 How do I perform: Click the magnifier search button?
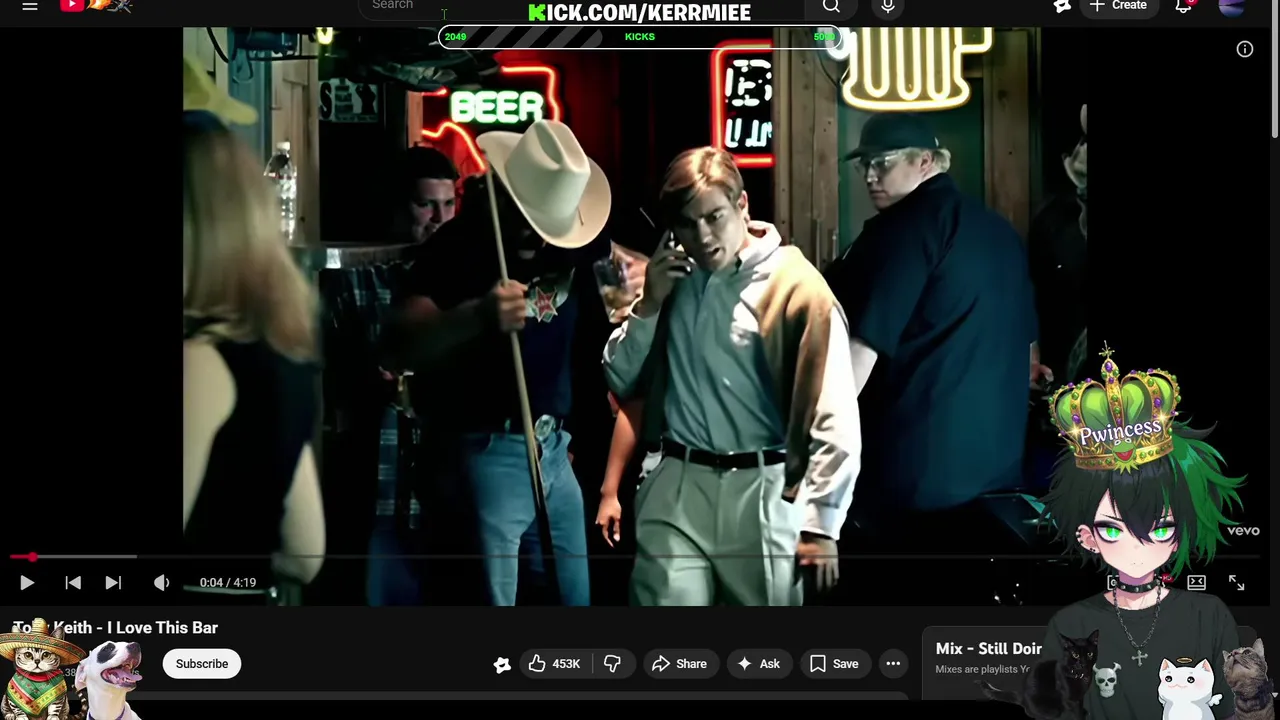click(831, 6)
